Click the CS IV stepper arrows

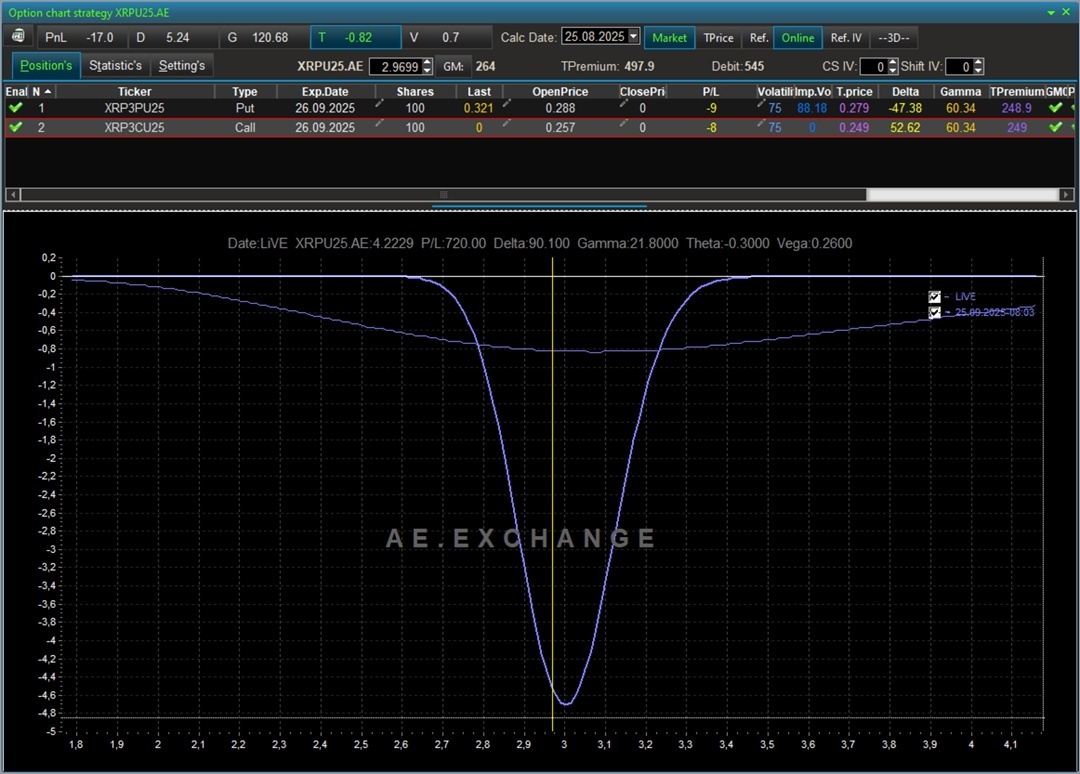893,66
